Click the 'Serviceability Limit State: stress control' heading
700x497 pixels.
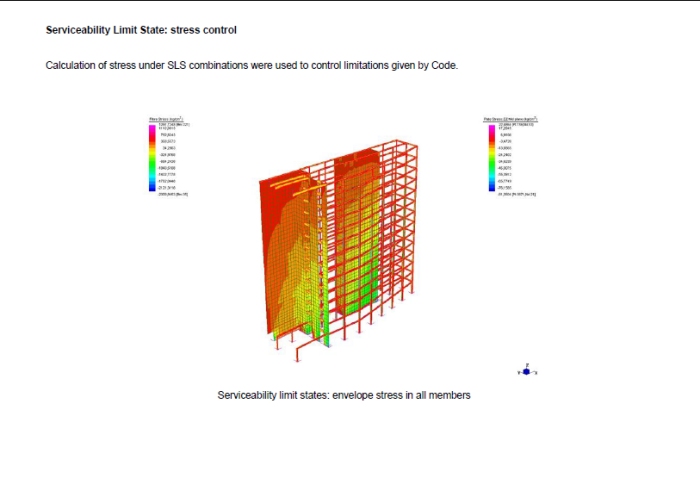click(x=141, y=30)
